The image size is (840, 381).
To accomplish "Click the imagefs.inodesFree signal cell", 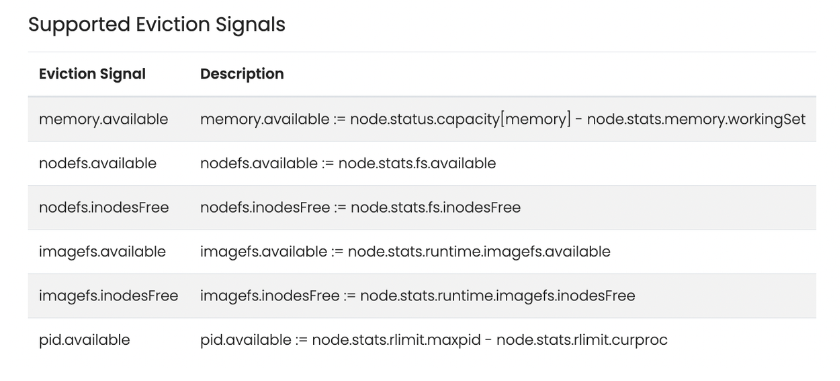I will pyautogui.click(x=108, y=296).
